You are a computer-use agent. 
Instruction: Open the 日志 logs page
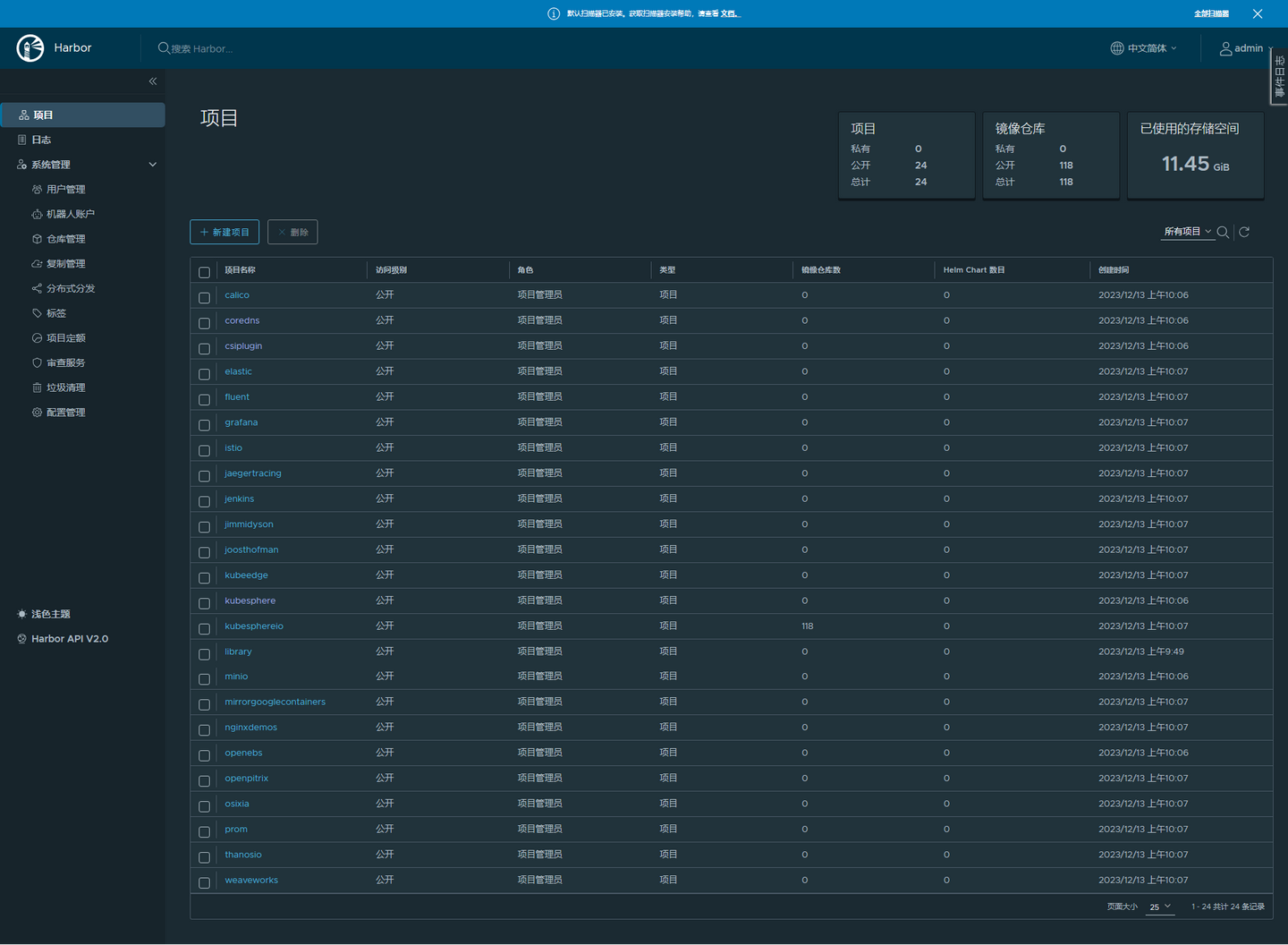coord(42,139)
